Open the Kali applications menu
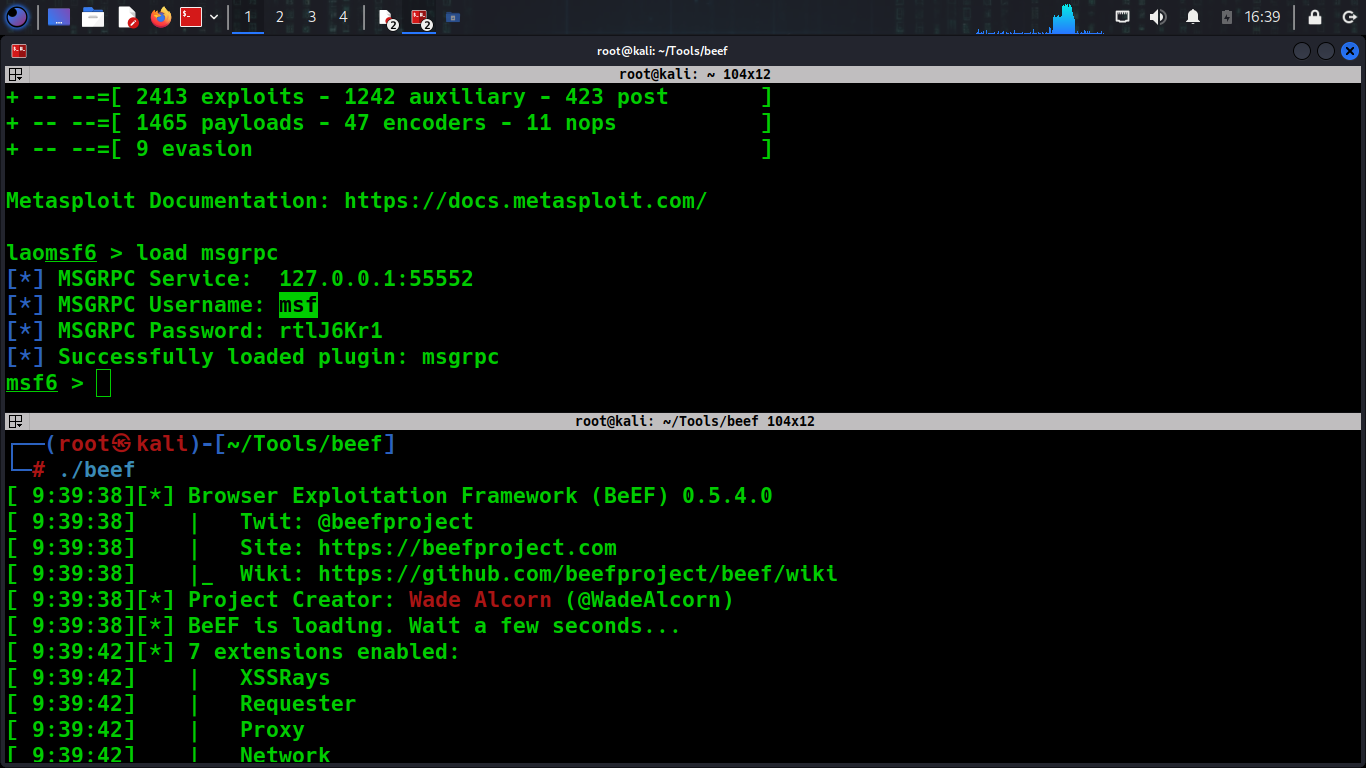 [x=17, y=17]
